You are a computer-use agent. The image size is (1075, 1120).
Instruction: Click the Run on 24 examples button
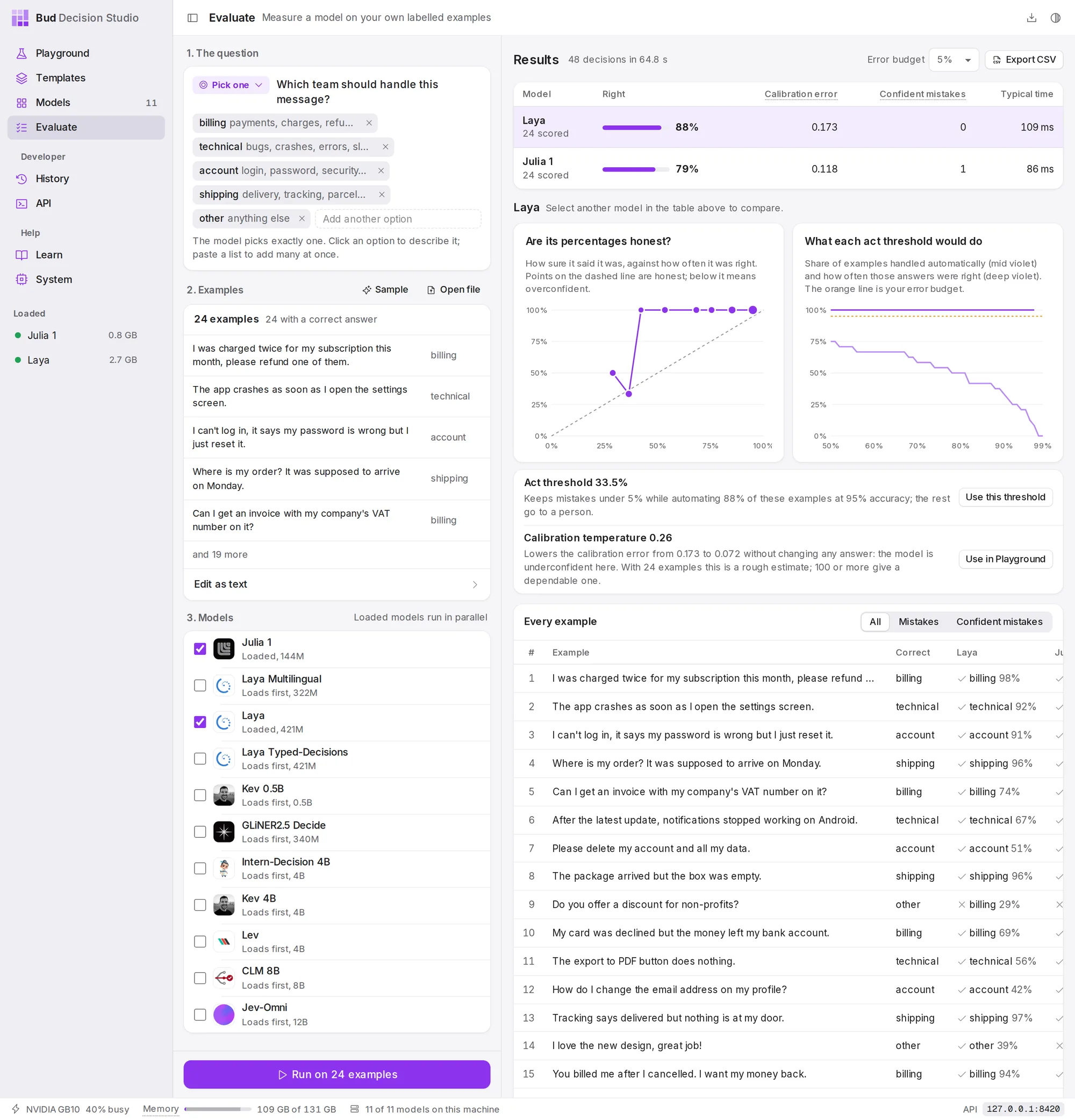point(336,1074)
